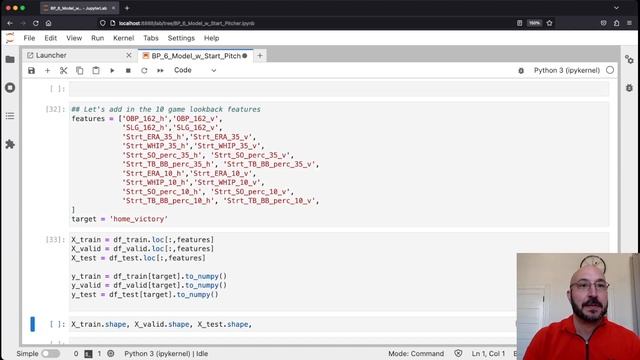Screen dimensions: 640x360
Task: Expand browser tab list chevron
Action: pyautogui.click(x=616, y=8)
